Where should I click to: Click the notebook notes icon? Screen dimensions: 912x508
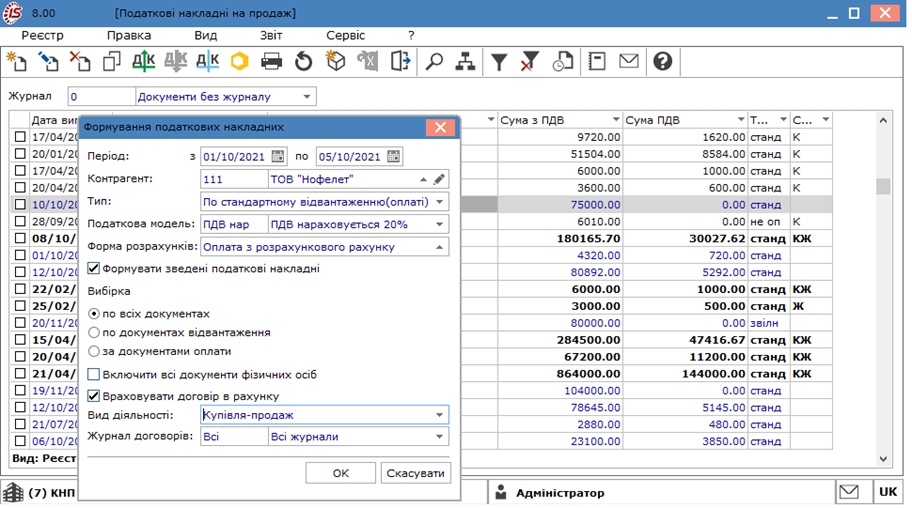point(597,61)
